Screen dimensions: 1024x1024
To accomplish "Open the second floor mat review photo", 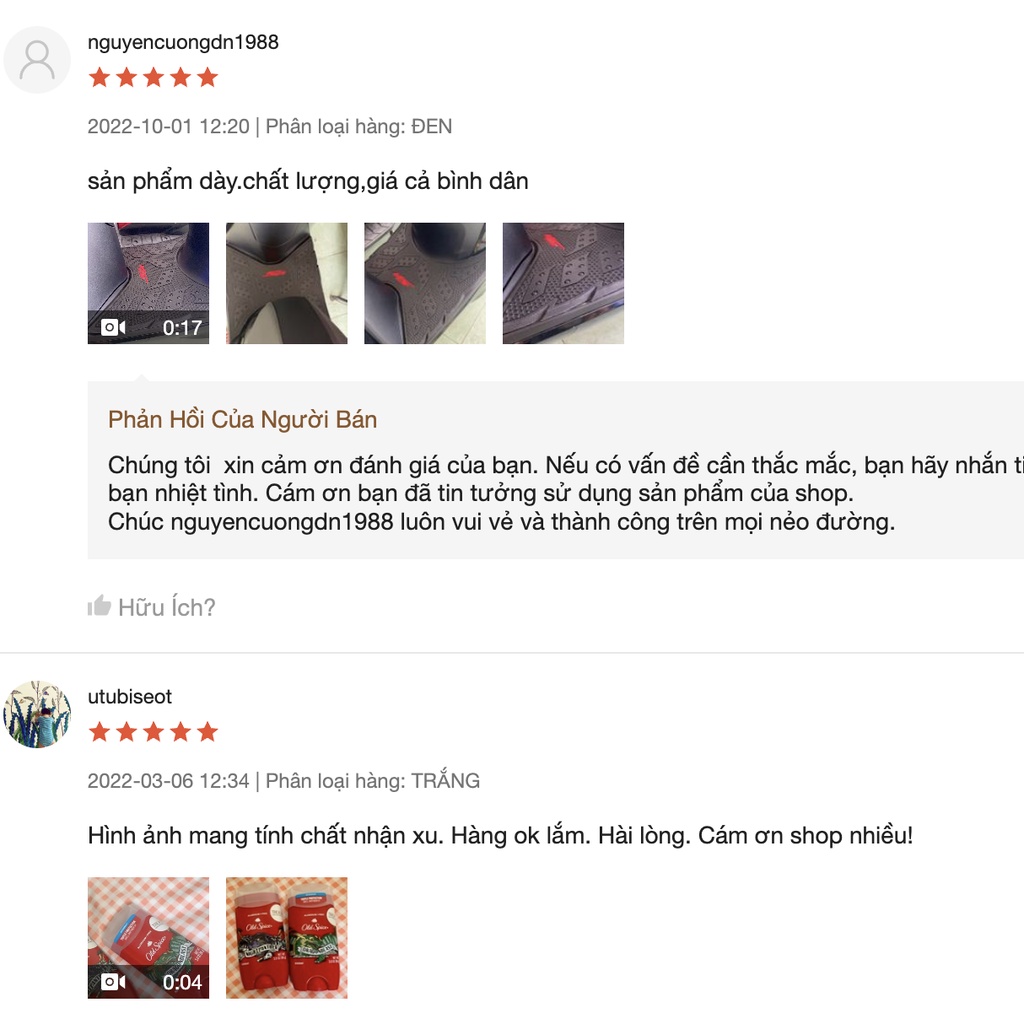I will 287,283.
